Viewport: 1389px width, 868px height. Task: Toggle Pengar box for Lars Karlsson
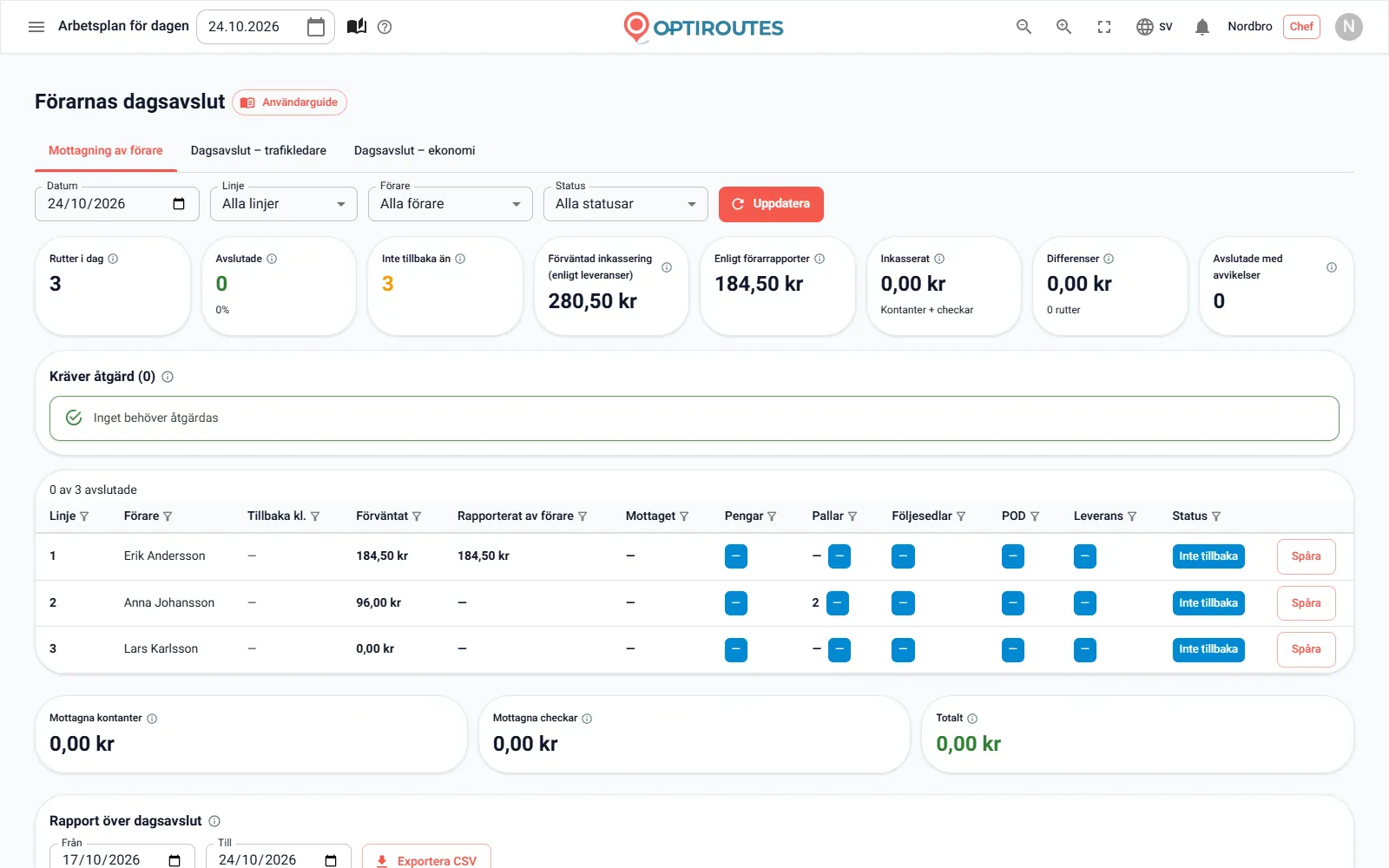tap(736, 650)
